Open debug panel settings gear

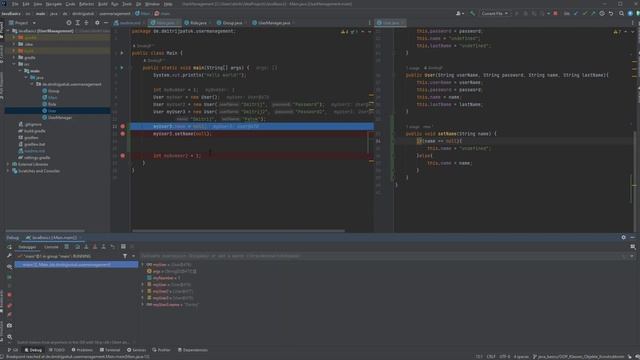click(x=623, y=238)
